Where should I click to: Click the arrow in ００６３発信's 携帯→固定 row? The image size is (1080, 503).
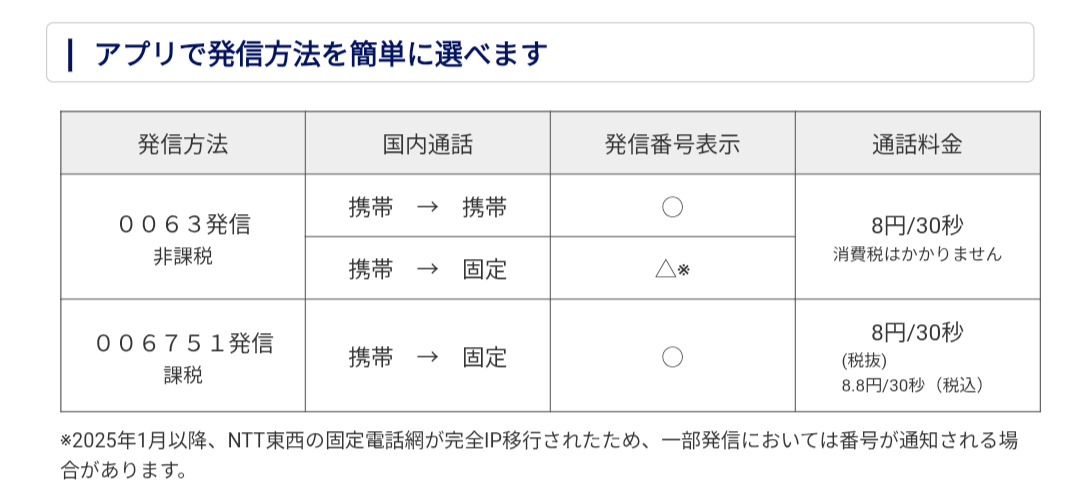click(x=427, y=268)
